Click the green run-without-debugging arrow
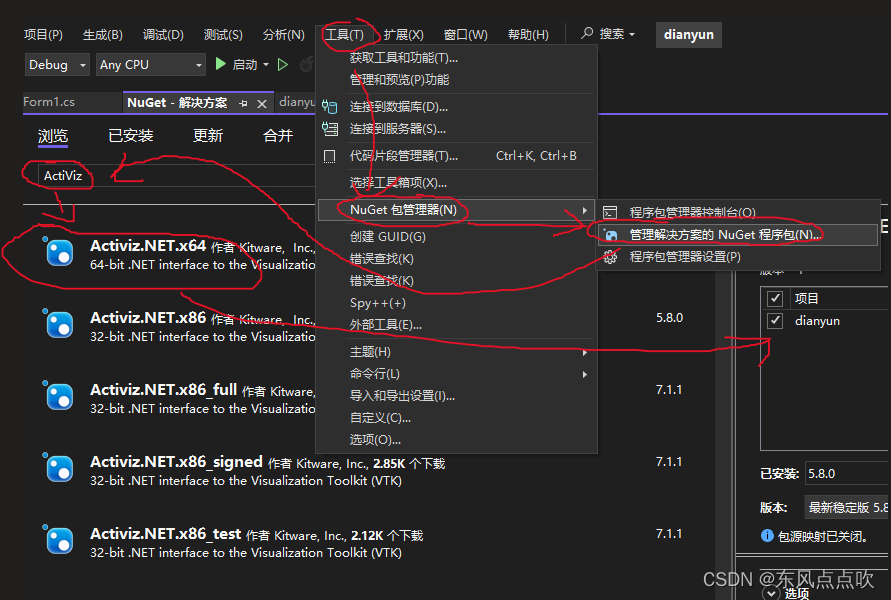The image size is (891, 600). 283,63
